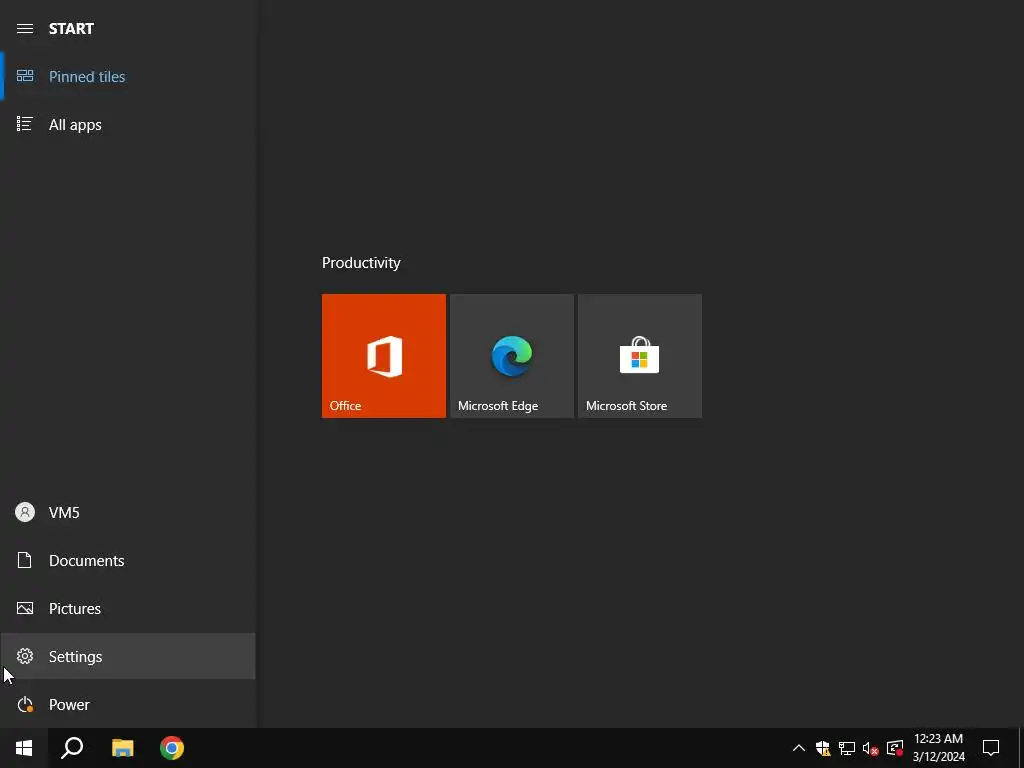Launch the Microsoft Edge tile

pyautogui.click(x=512, y=356)
